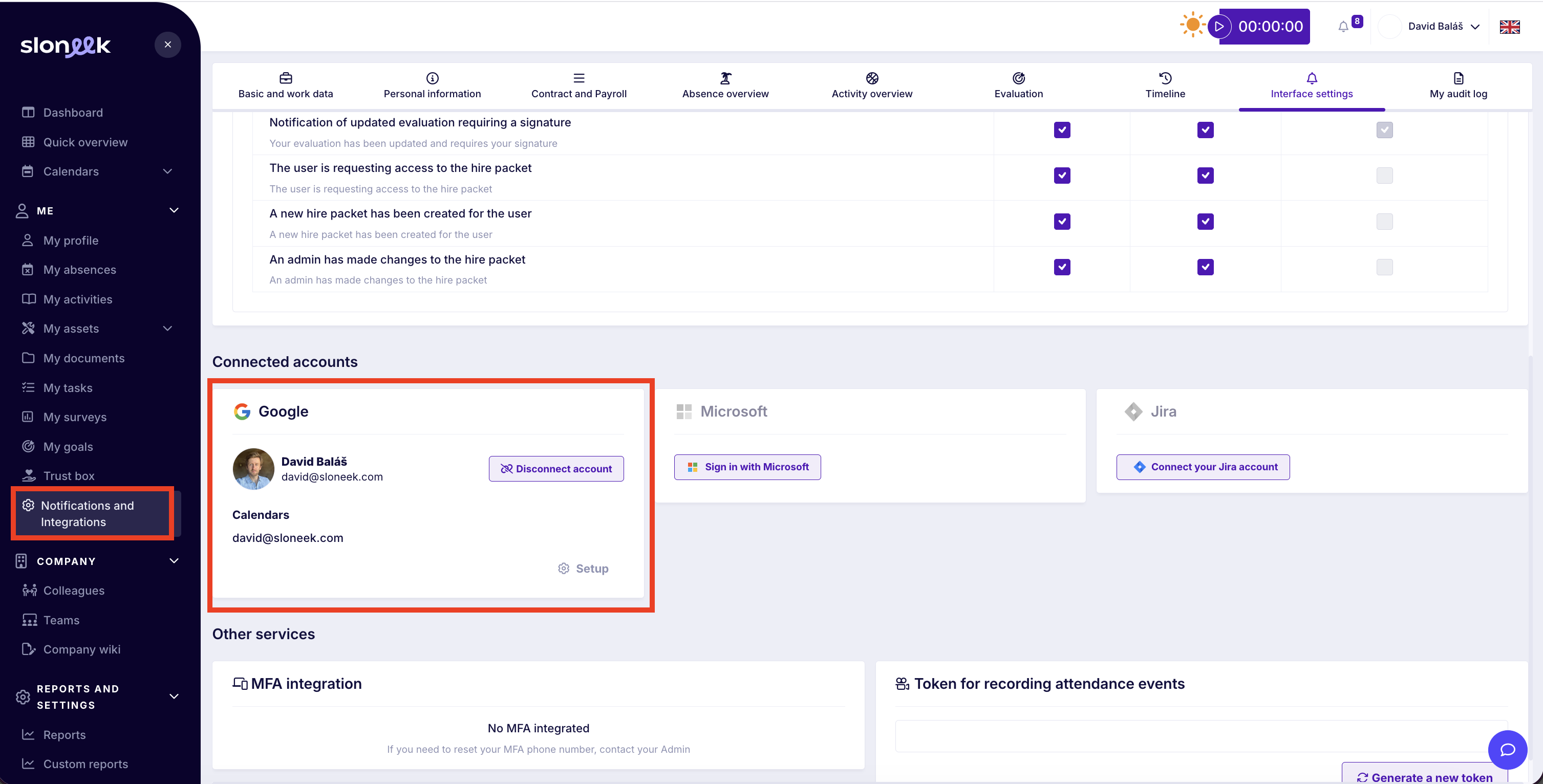Click the Teams icon in sidebar
Screen dimensions: 1543x784
pyautogui.click(x=29, y=620)
